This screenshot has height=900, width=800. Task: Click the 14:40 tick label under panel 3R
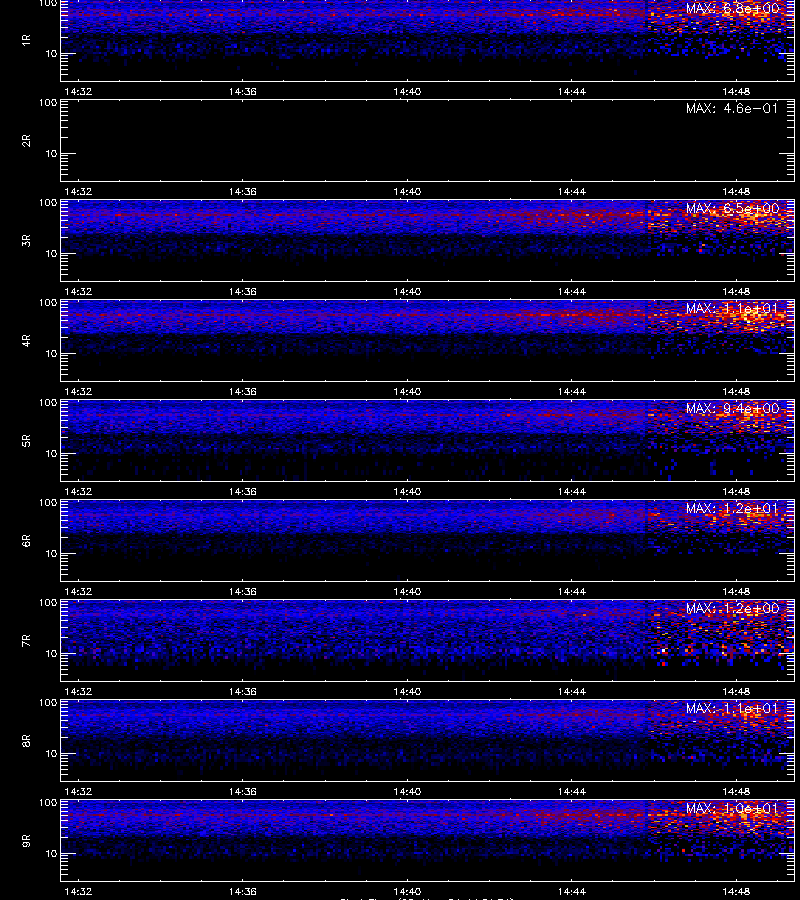click(407, 292)
